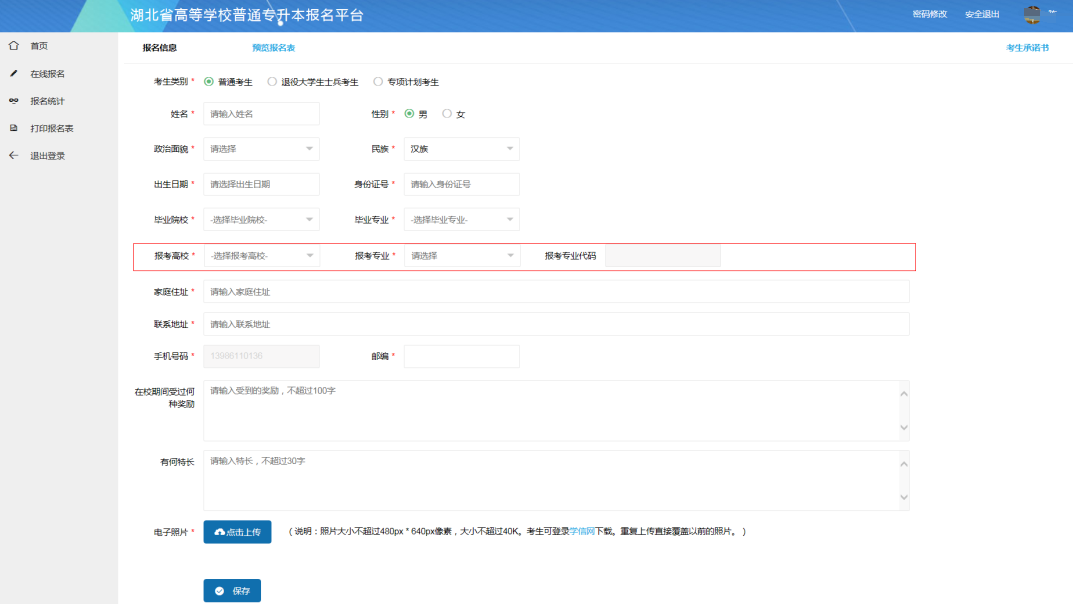Screen dimensions: 1073x604
Task: Click the scroll arrow on 有何特长 textarea
Action: click(x=903, y=463)
